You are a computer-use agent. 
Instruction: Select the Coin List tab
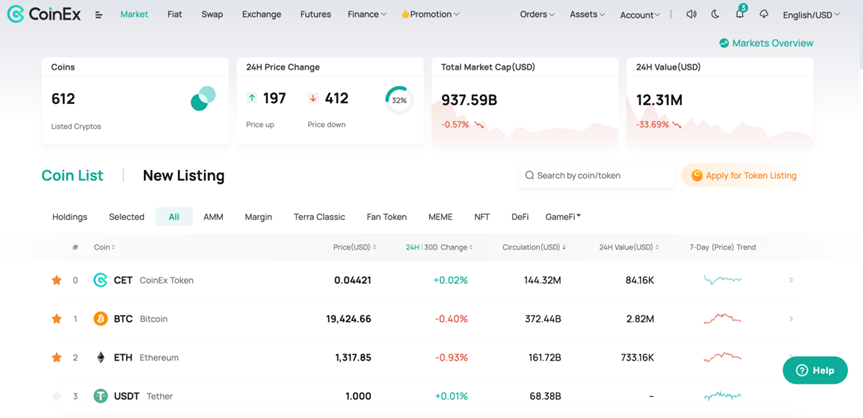click(x=72, y=176)
